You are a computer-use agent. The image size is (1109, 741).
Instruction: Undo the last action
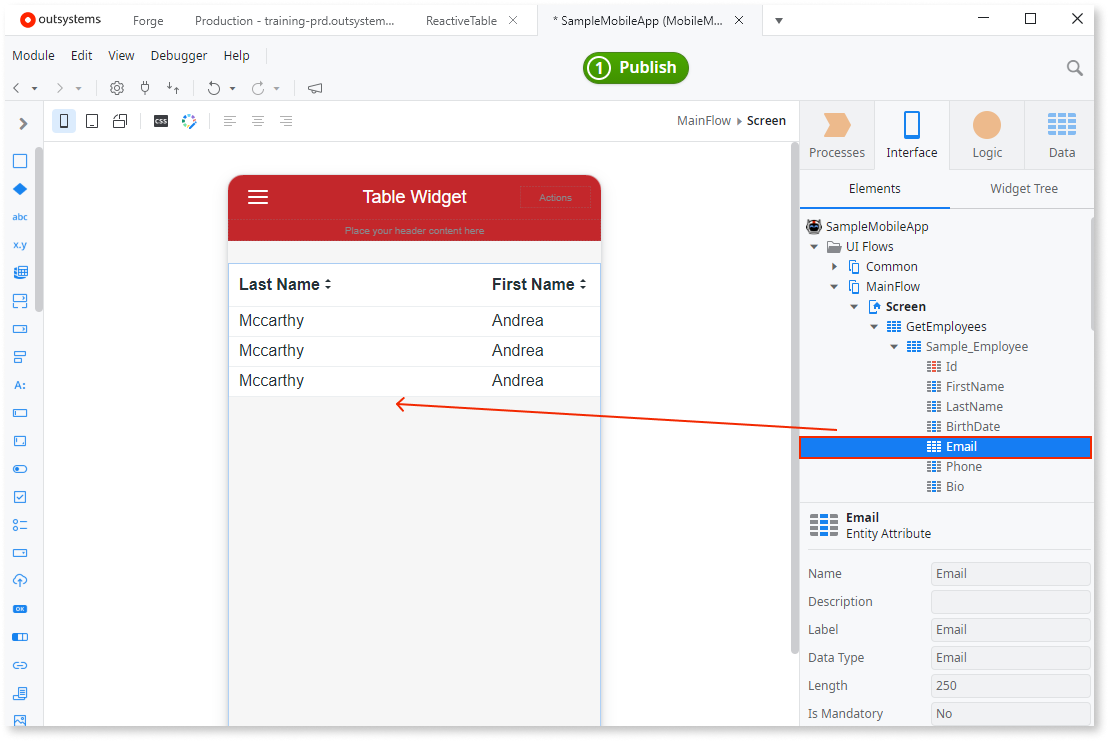tap(214, 88)
